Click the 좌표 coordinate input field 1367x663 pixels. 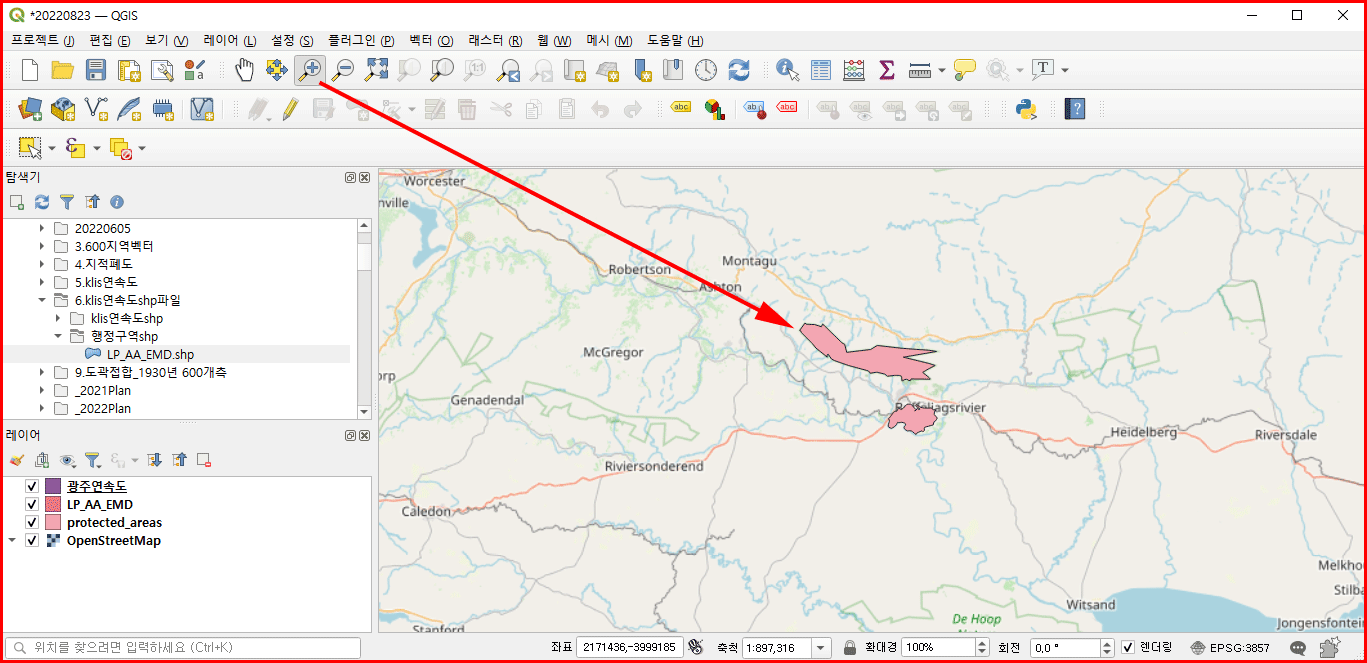[629, 647]
